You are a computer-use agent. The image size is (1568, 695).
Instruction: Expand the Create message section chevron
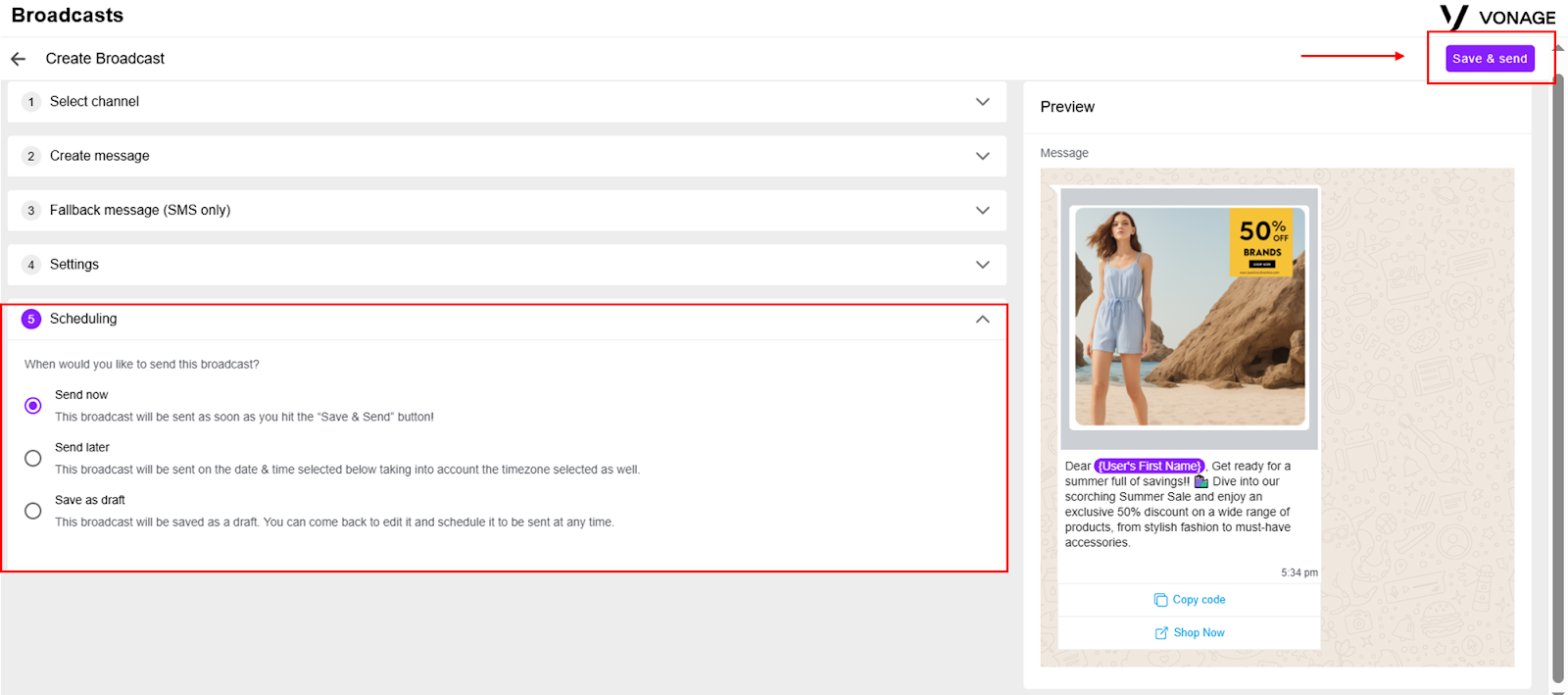click(x=983, y=156)
